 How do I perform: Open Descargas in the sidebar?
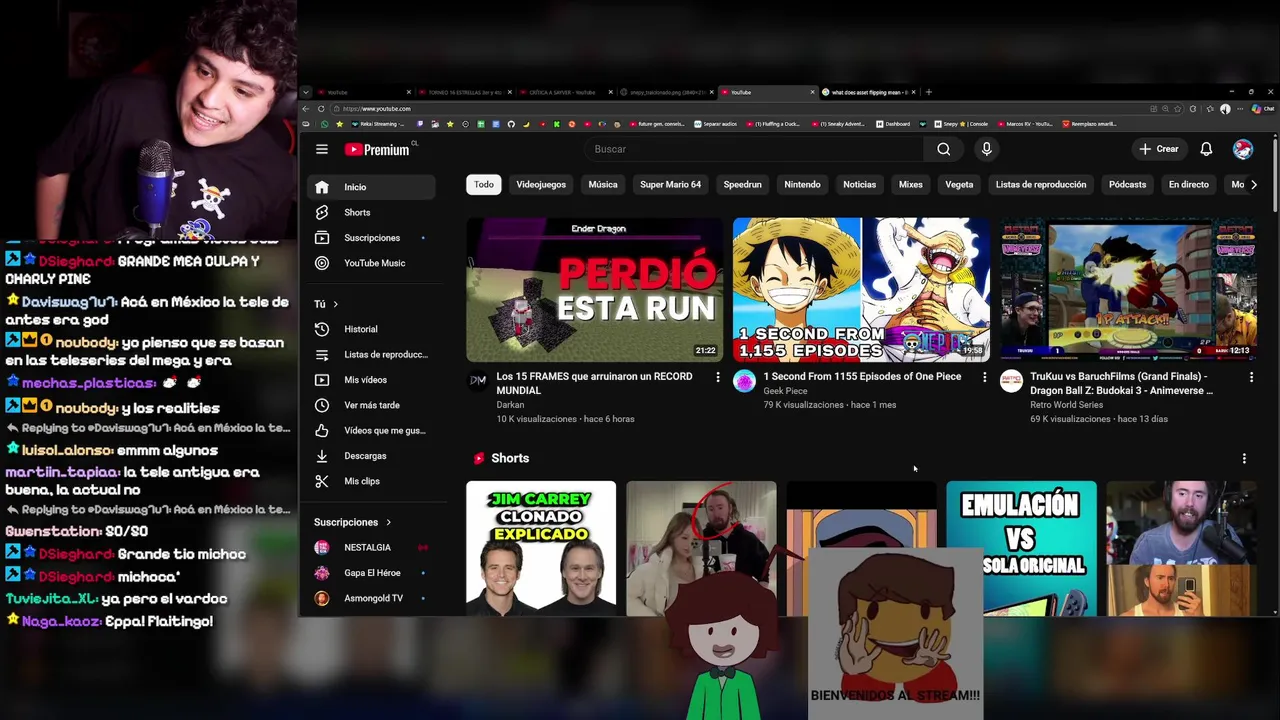click(x=372, y=456)
